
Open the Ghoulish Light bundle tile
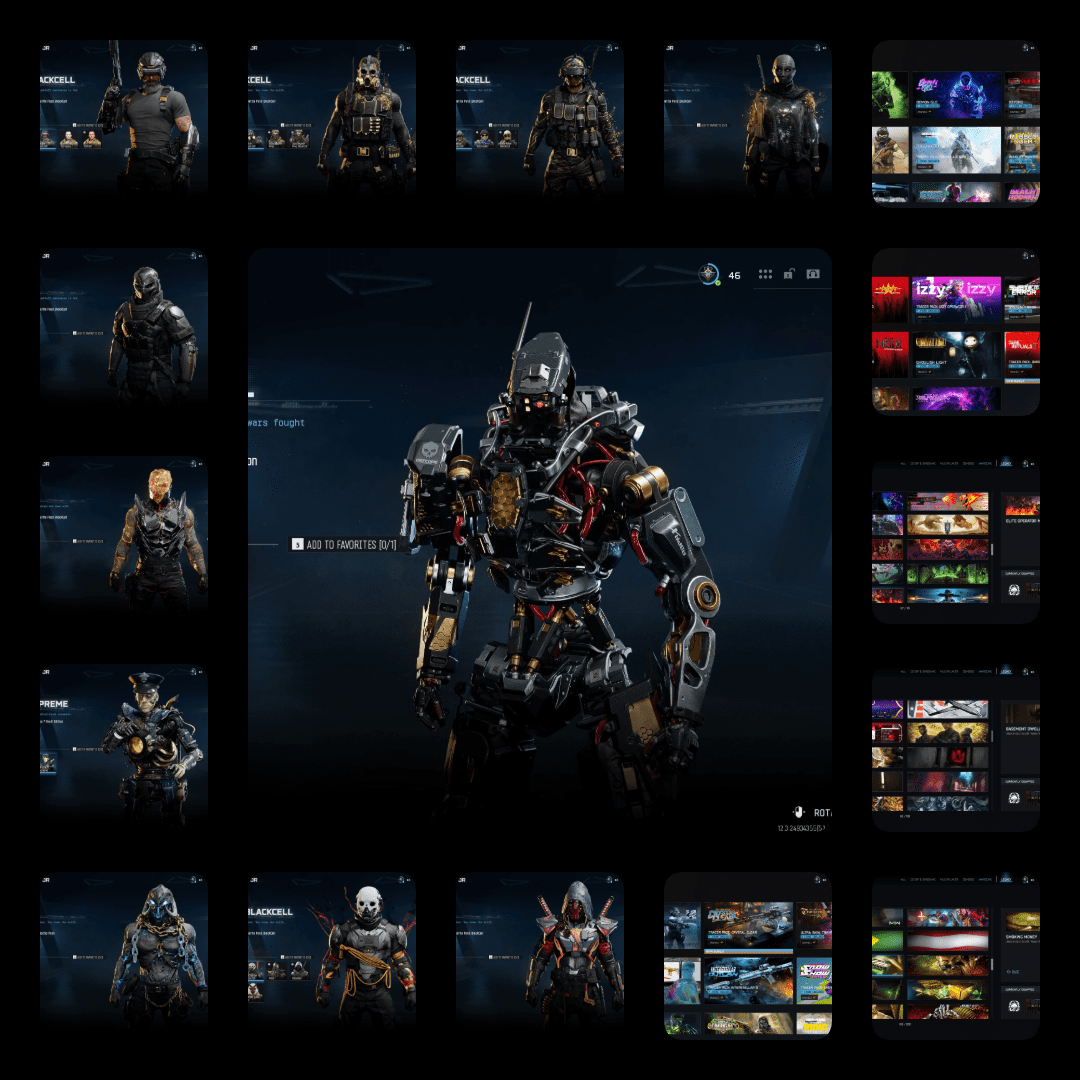pos(953,354)
